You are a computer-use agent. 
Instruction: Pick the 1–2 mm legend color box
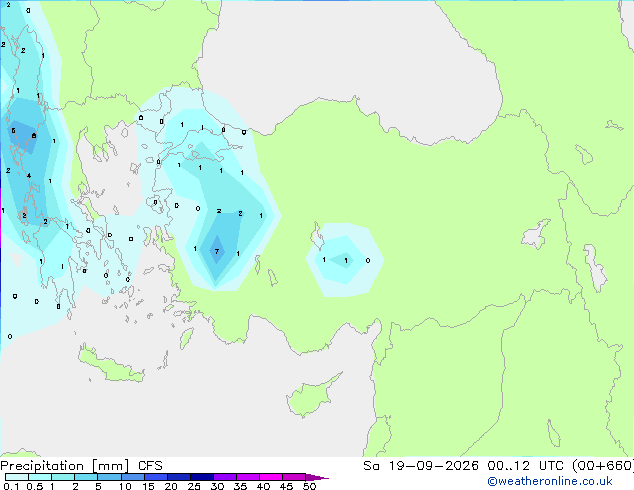(x=63, y=477)
